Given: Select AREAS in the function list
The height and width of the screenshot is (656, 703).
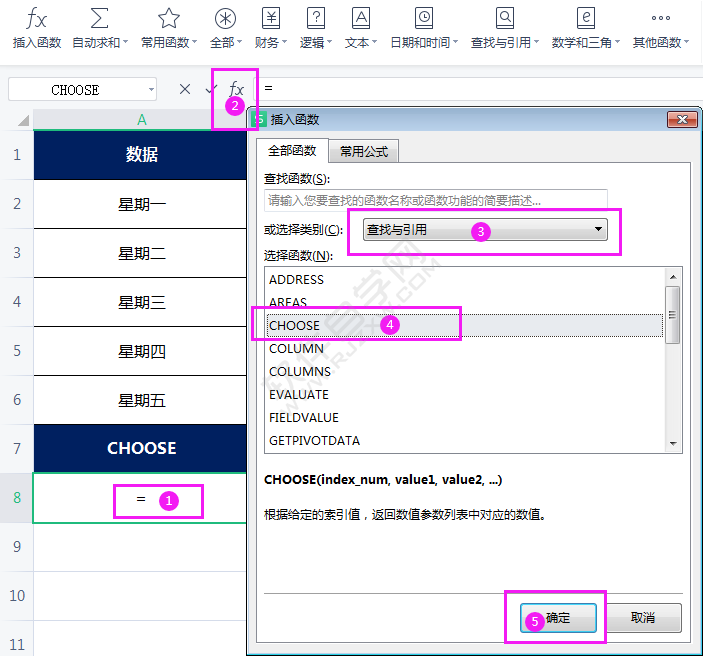Looking at the screenshot, I should click(464, 302).
